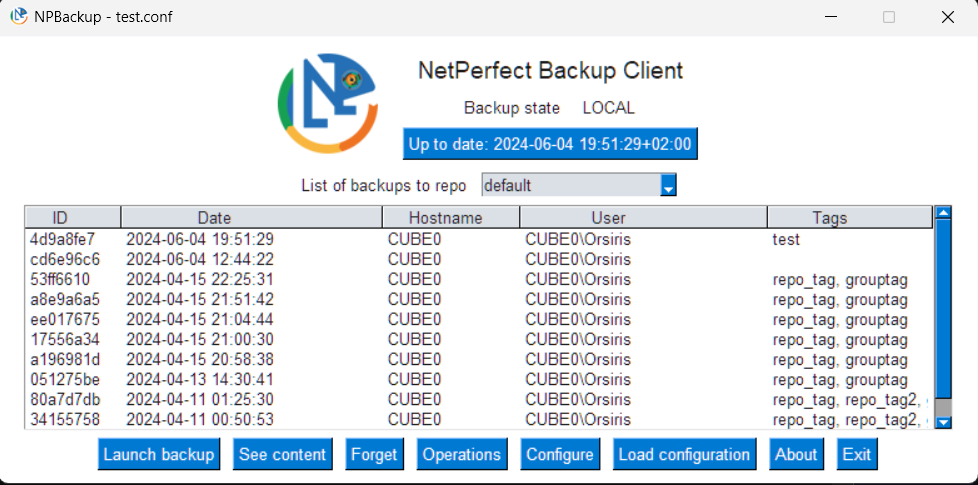This screenshot has height=485, width=978.
Task: Open the Configure dialog
Action: (560, 454)
